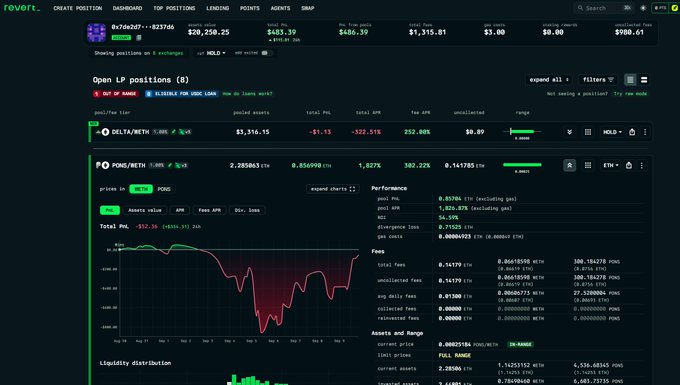This screenshot has height=385, width=680.
Task: Click FULL RANGE limit prices value
Action: [454, 356]
